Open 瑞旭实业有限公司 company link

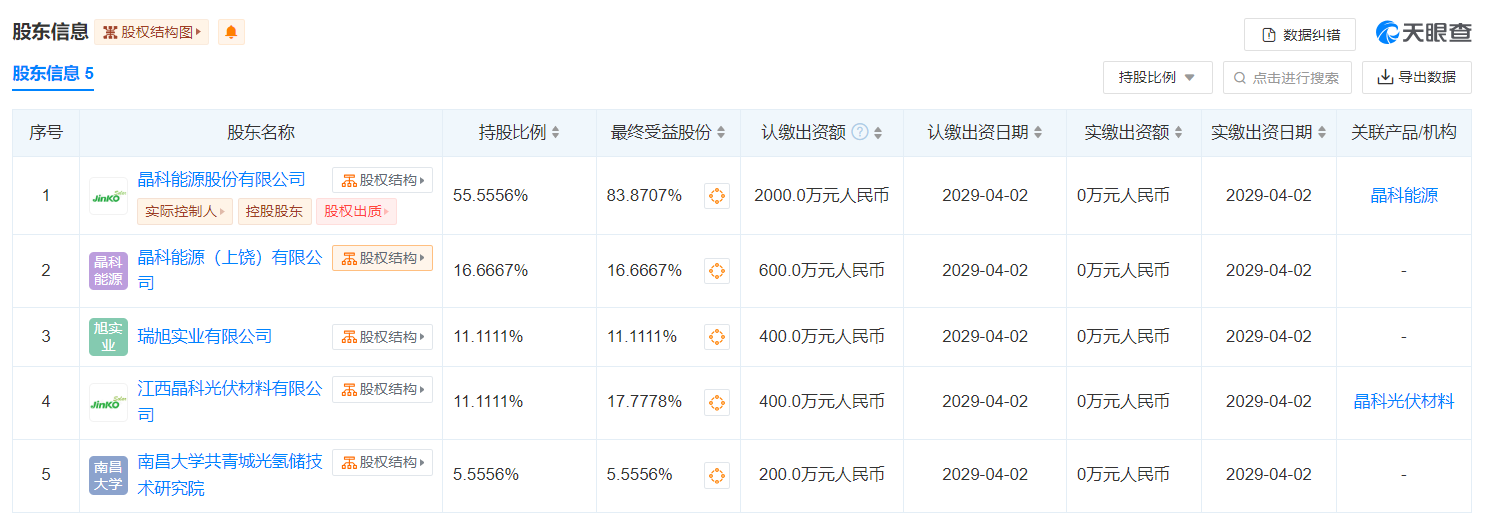[x=205, y=337]
